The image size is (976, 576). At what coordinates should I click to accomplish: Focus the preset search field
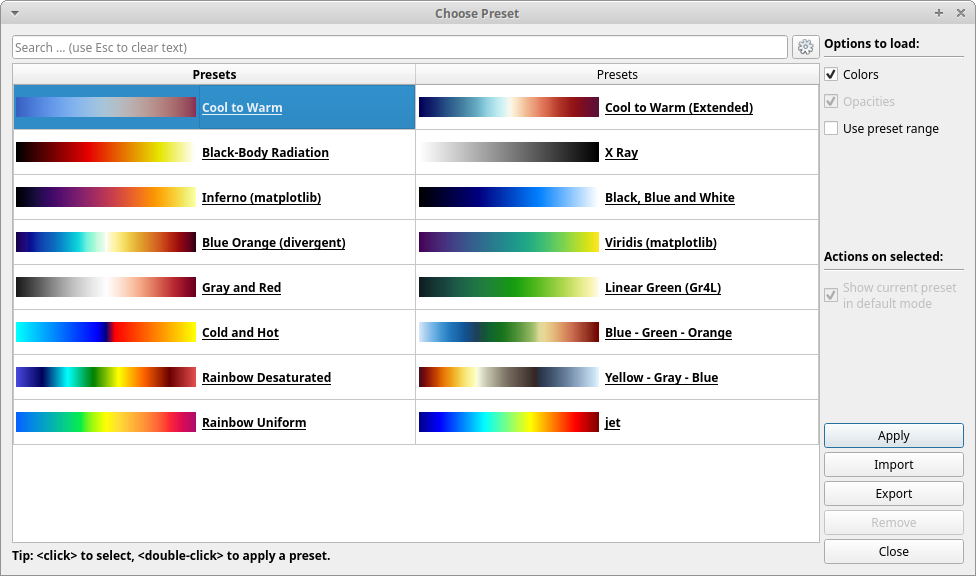[400, 47]
